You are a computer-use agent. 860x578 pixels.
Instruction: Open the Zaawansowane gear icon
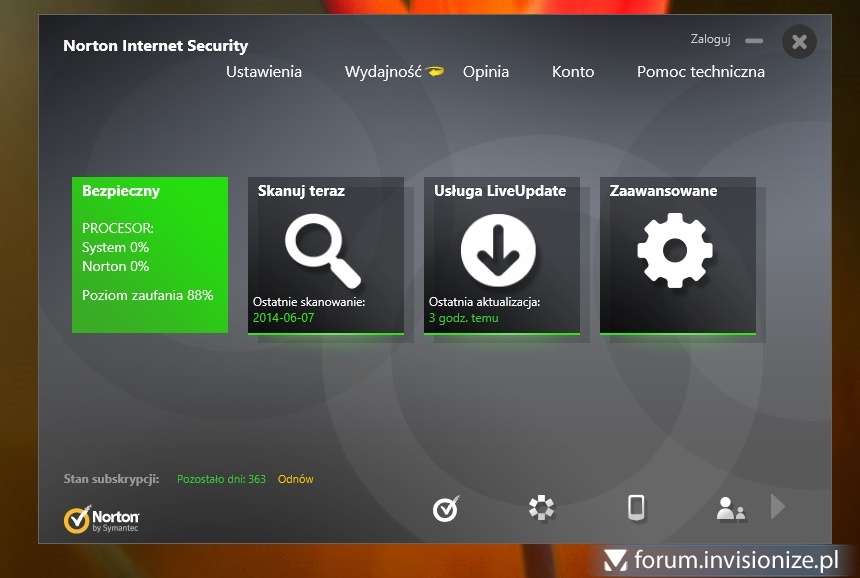point(675,251)
